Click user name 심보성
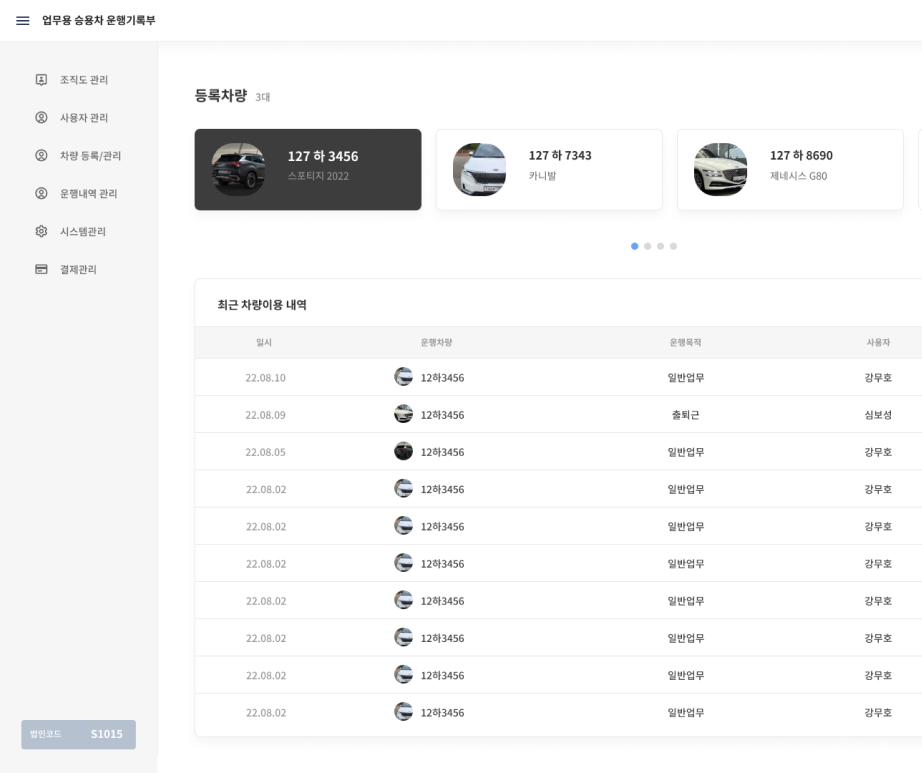 tap(878, 415)
